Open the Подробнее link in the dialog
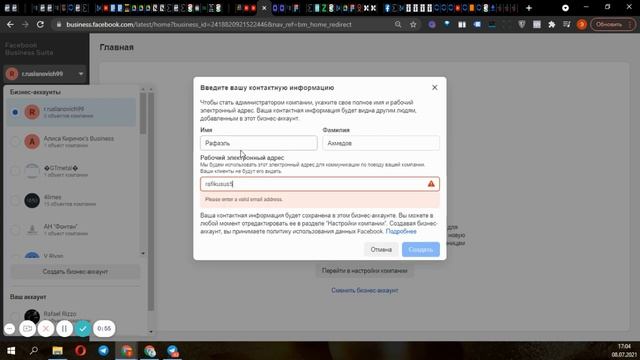This screenshot has width=640, height=360. point(401,231)
